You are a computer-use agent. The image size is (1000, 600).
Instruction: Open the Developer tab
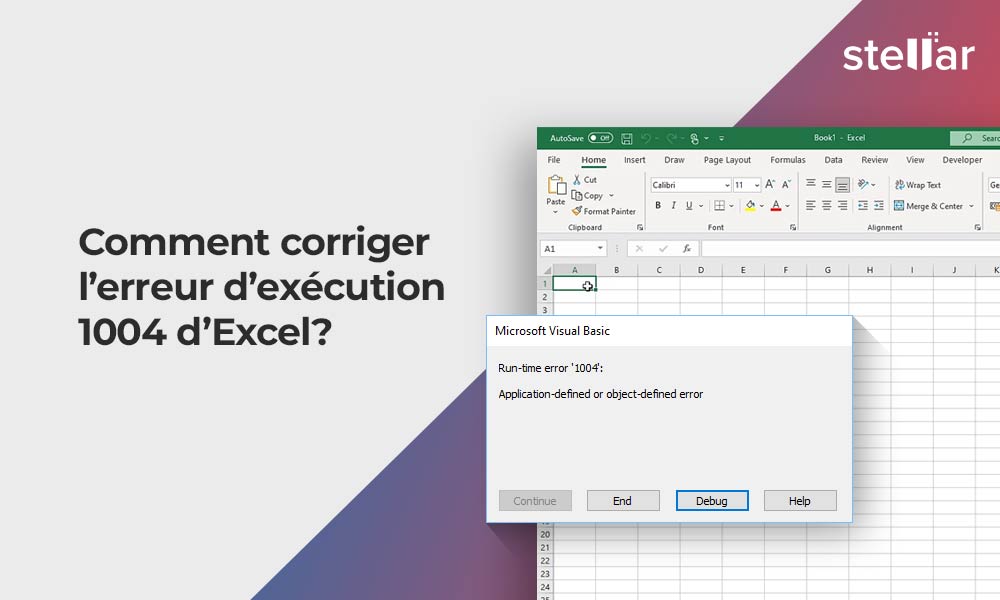point(962,160)
